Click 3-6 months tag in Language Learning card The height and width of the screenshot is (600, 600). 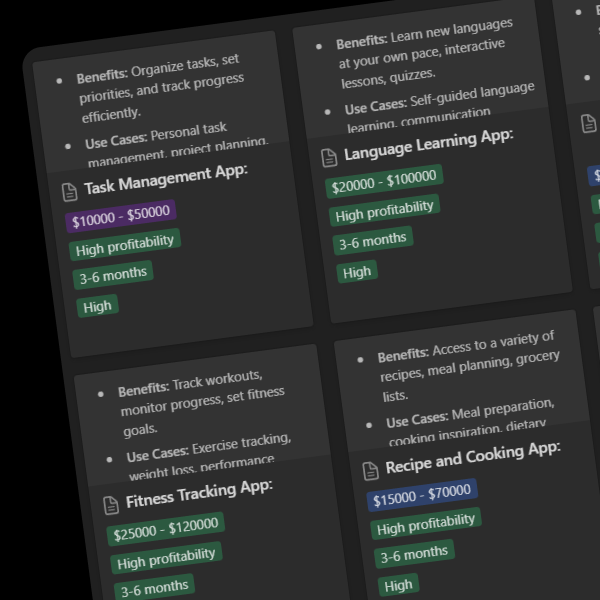[x=373, y=241]
